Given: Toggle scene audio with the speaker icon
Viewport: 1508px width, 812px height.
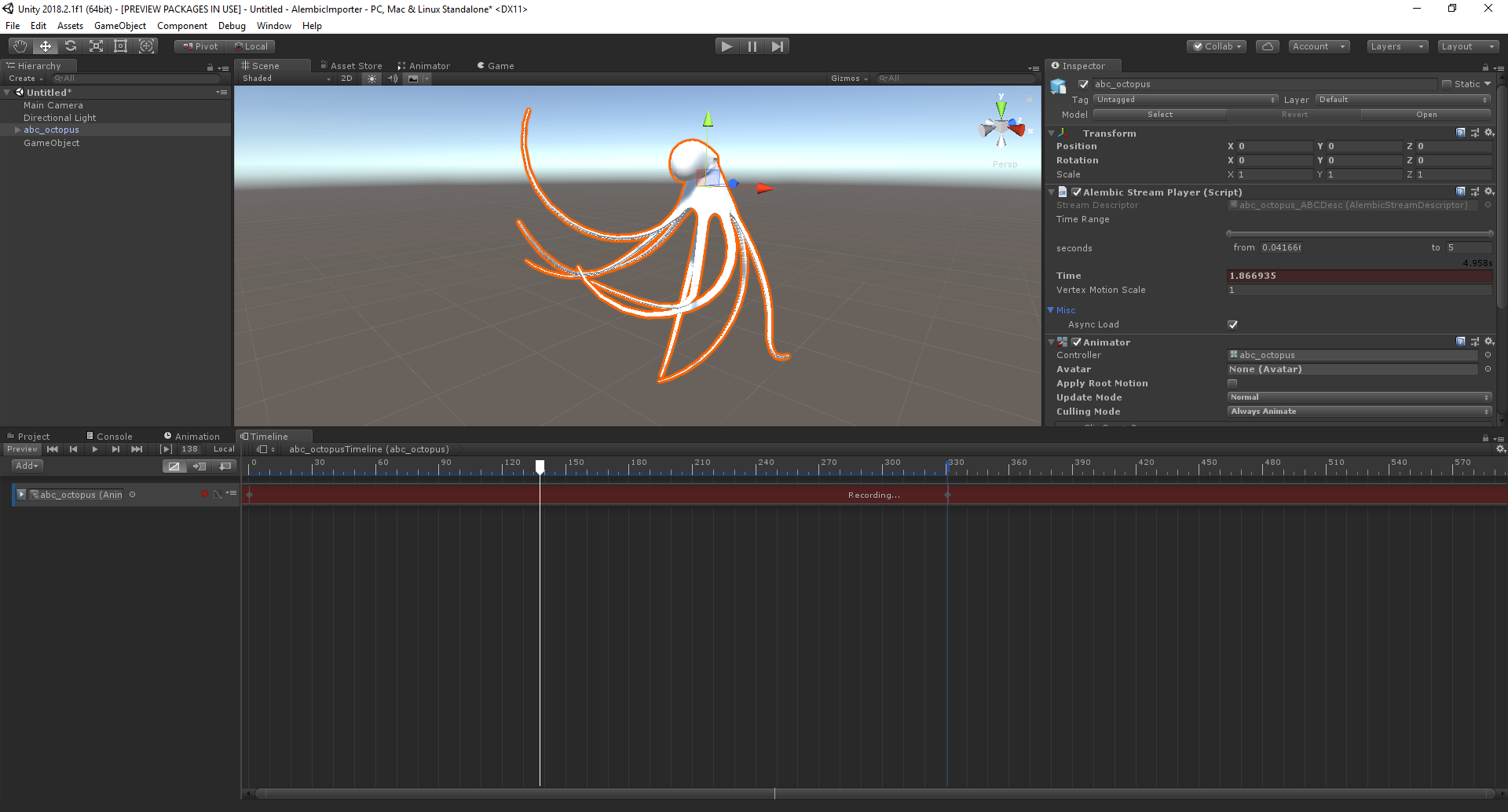Looking at the screenshot, I should 392,79.
